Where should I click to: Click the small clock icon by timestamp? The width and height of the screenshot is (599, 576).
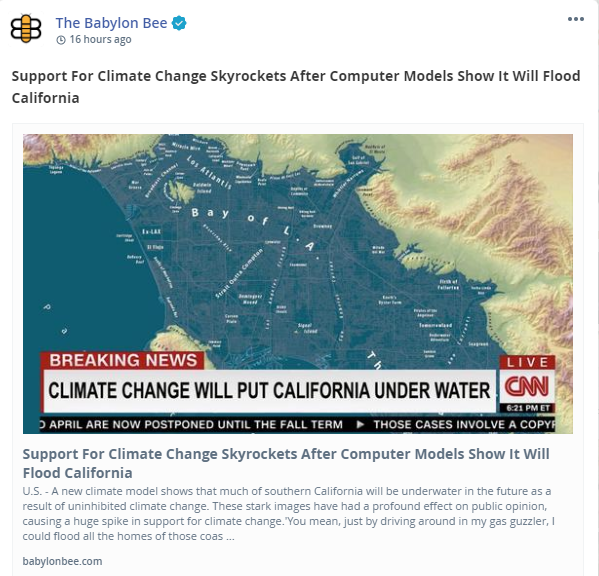pos(61,40)
